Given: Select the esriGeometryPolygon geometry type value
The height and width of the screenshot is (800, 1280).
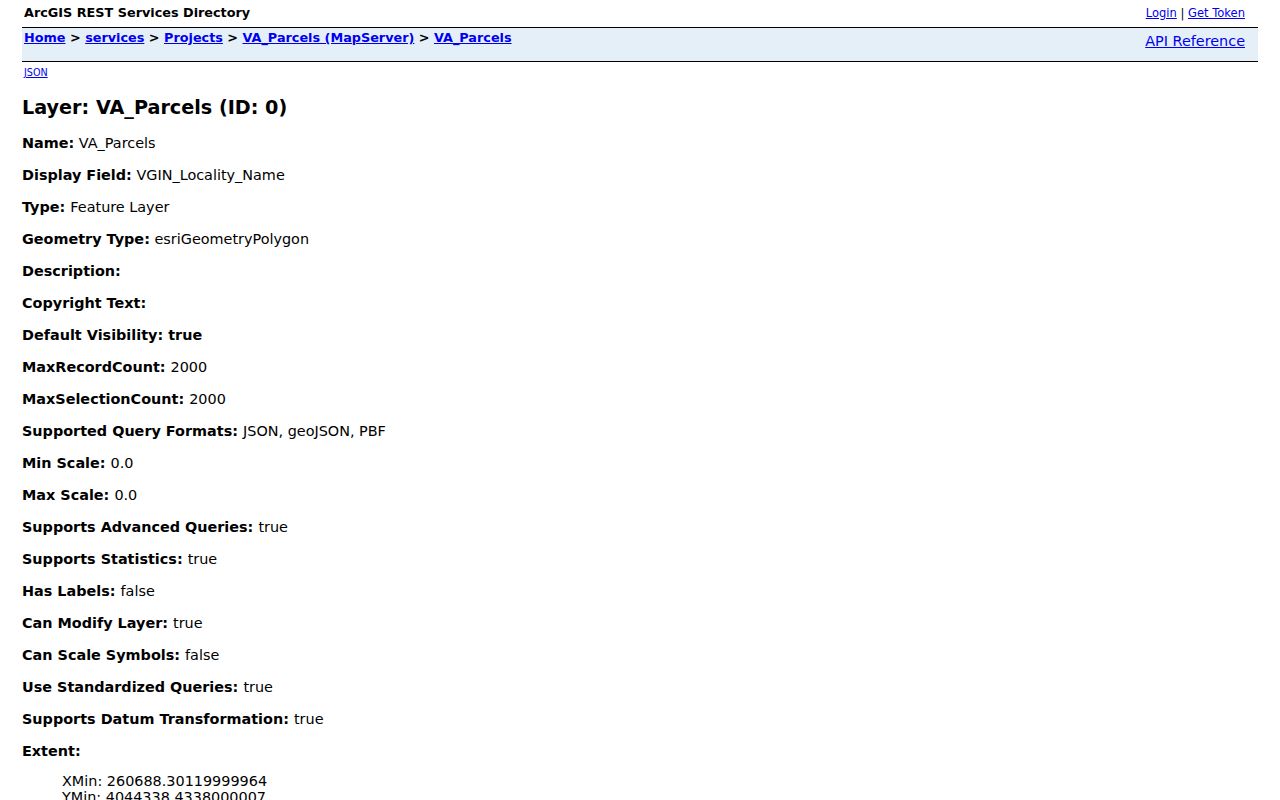Looking at the screenshot, I should (x=231, y=239).
